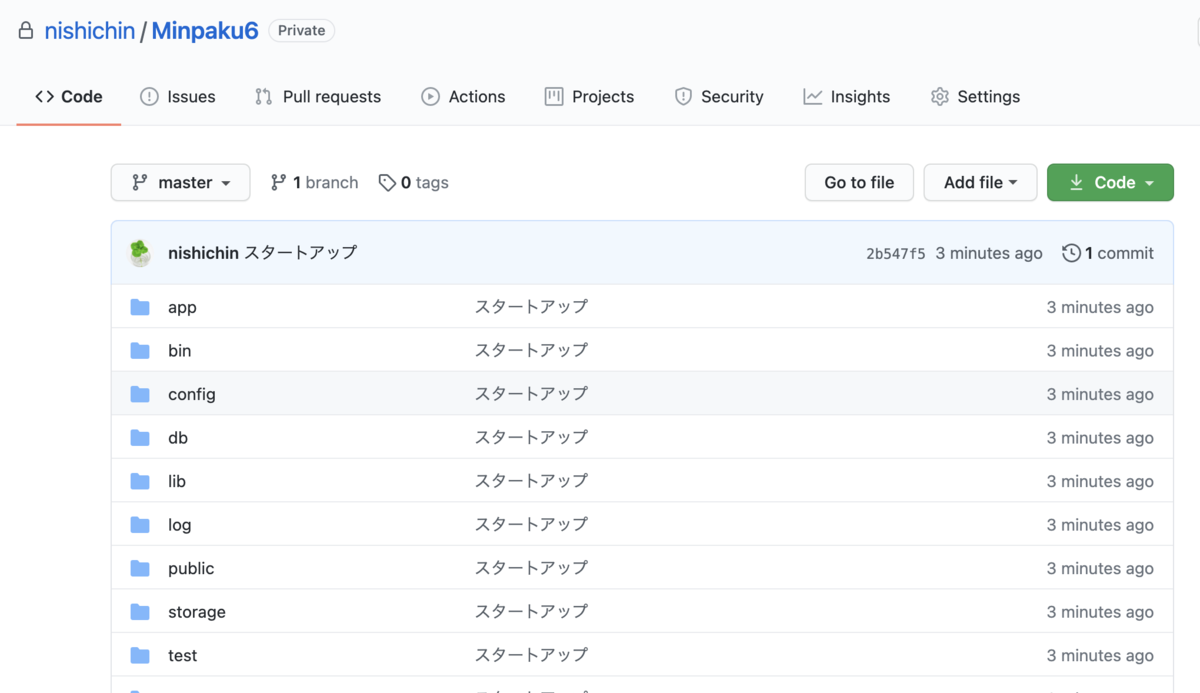Open commit hash 2b547f5

(896, 254)
